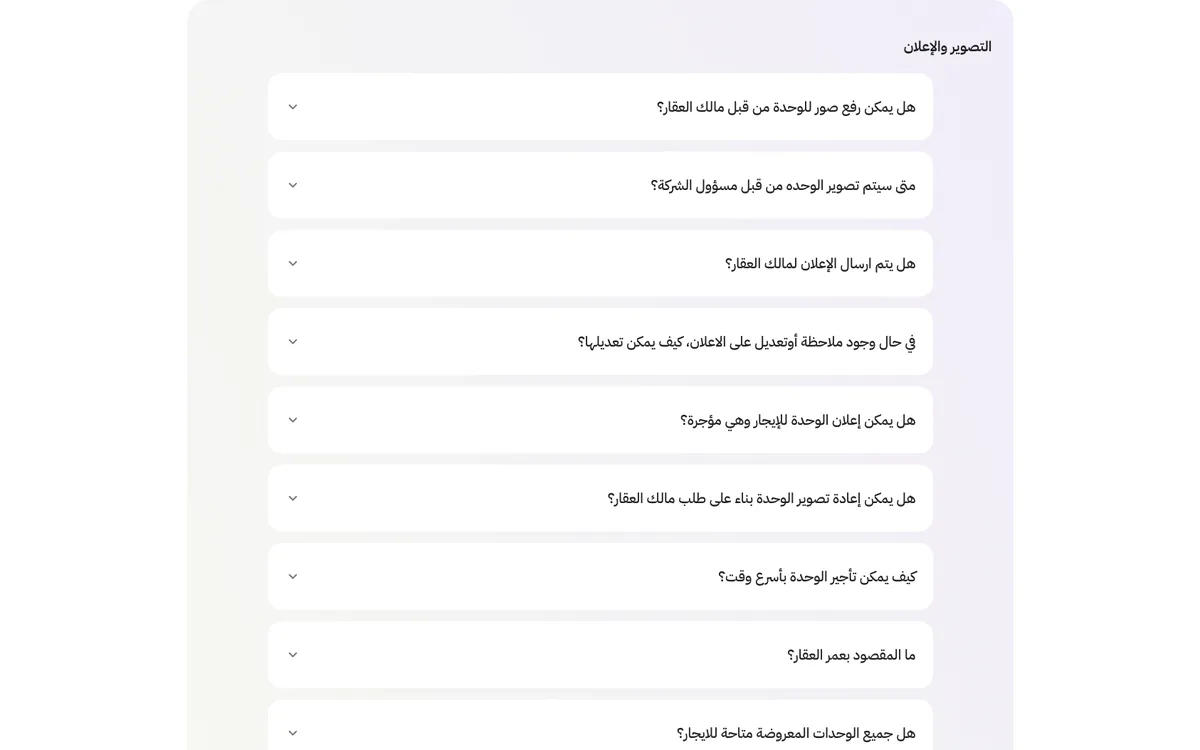
Task: Expand 'هل يمكن إعلان الوحدة للإيجار وهي مؤجرة؟'
Action: [x=600, y=420]
